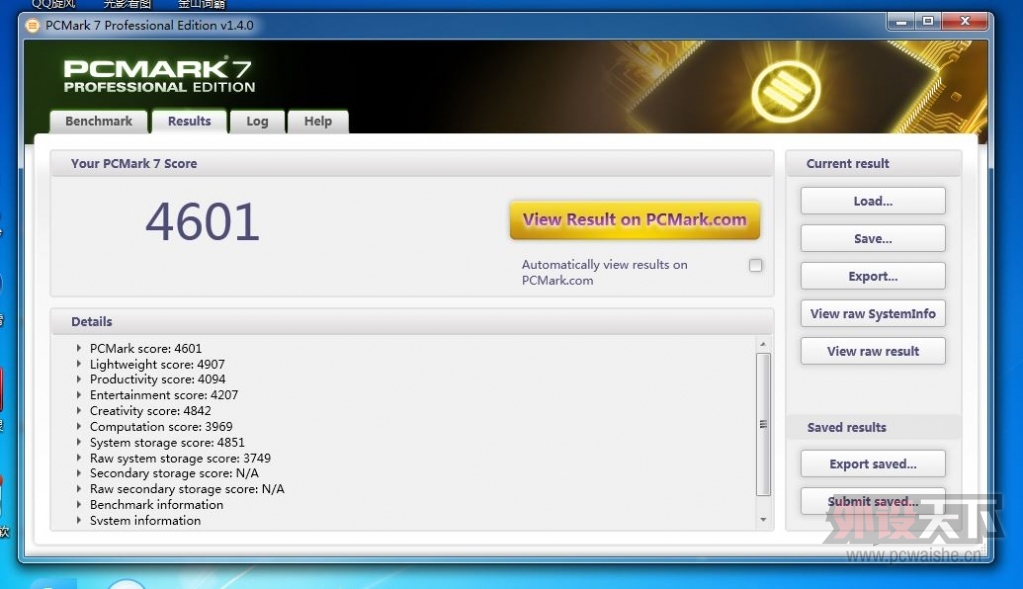Open the Log tab
This screenshot has width=1023, height=589.
257,121
